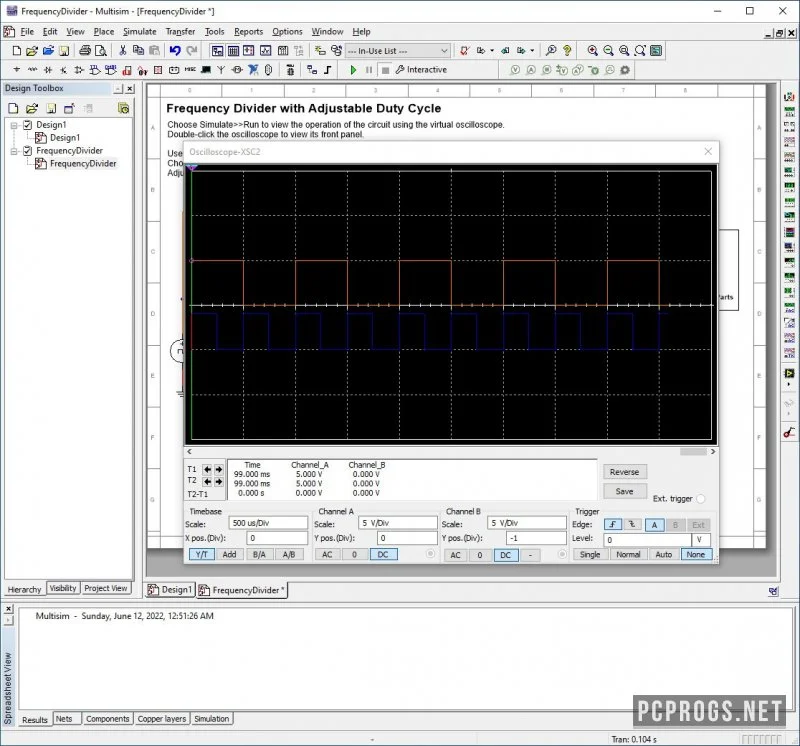The height and width of the screenshot is (746, 800).
Task: Click the trigger Single button
Action: coord(590,554)
